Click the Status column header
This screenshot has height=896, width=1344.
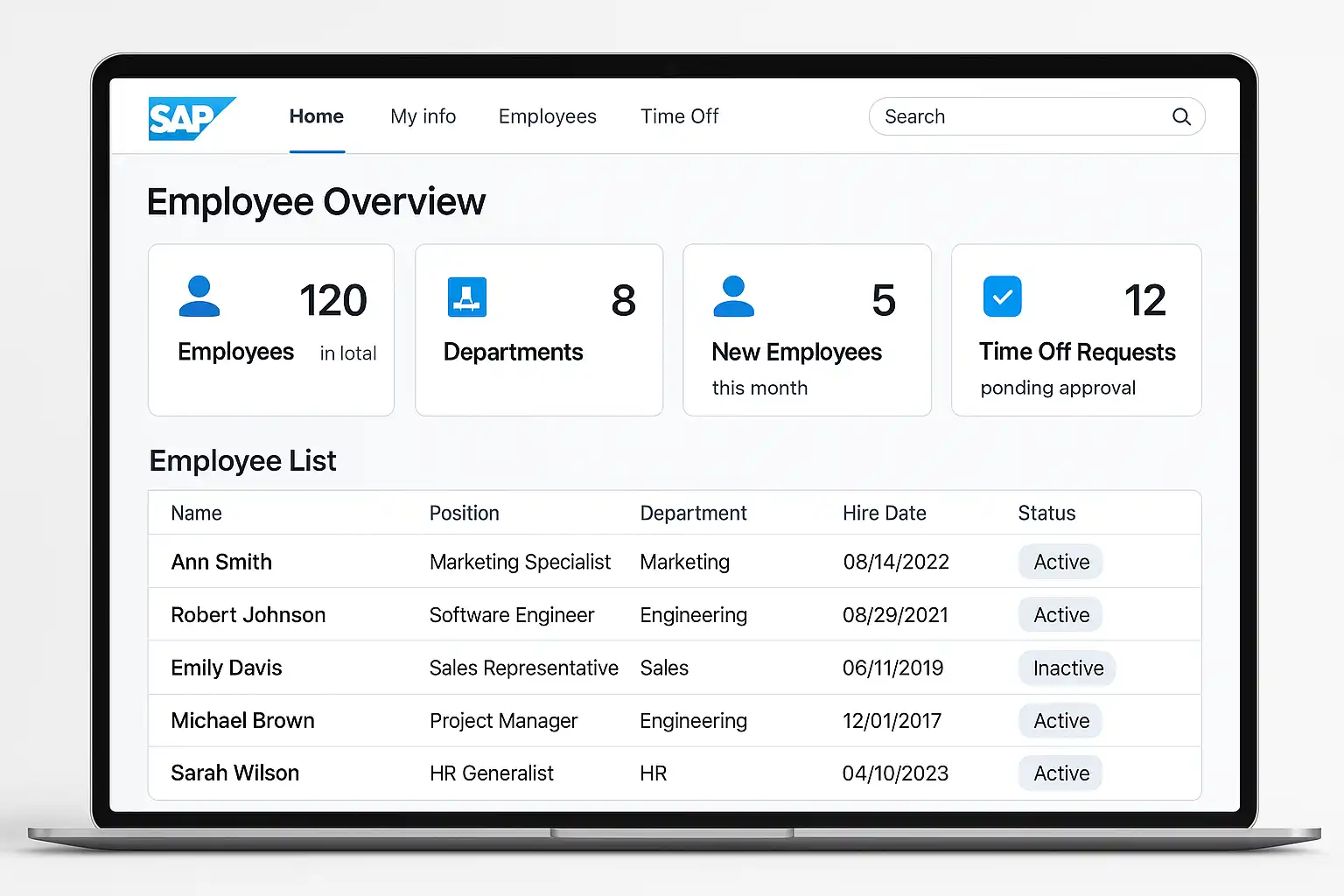[1046, 514]
